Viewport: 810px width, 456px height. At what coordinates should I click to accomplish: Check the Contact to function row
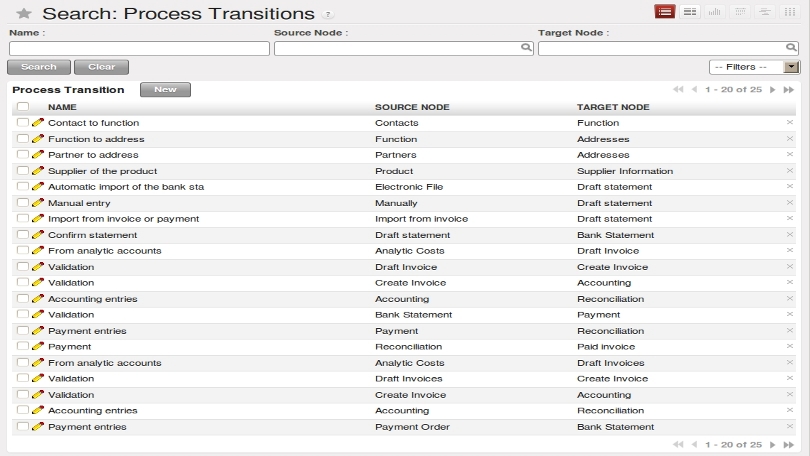[x=23, y=122]
